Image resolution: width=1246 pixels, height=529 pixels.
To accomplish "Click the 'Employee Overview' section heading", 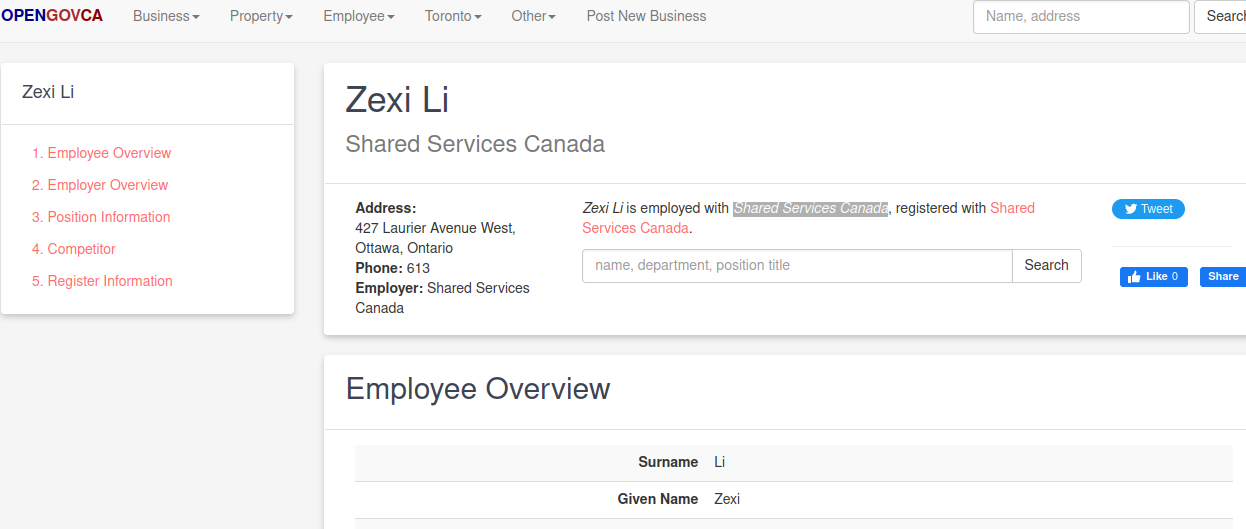I will 478,389.
